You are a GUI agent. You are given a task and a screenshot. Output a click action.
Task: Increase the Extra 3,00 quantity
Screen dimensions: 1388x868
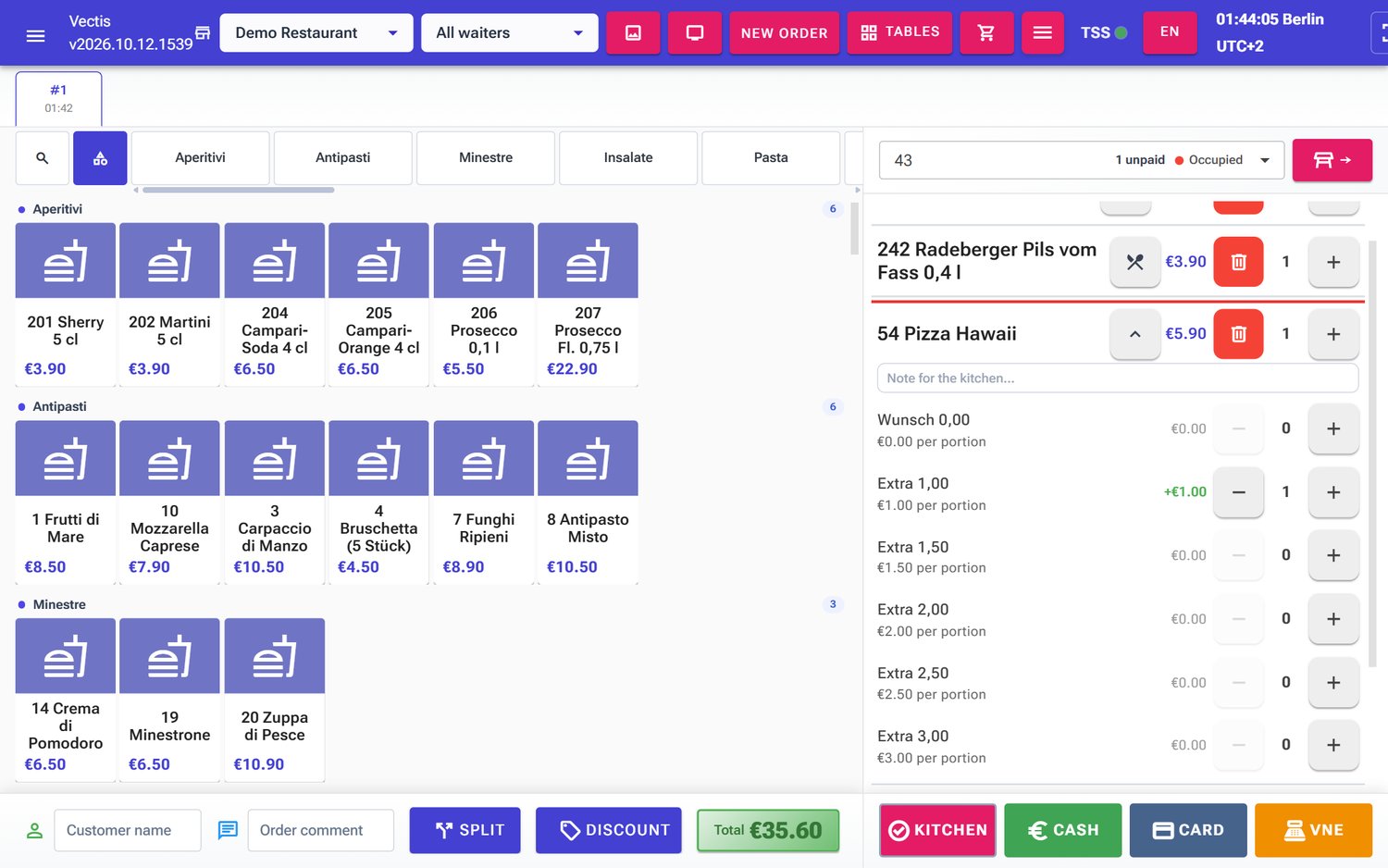(x=1333, y=745)
